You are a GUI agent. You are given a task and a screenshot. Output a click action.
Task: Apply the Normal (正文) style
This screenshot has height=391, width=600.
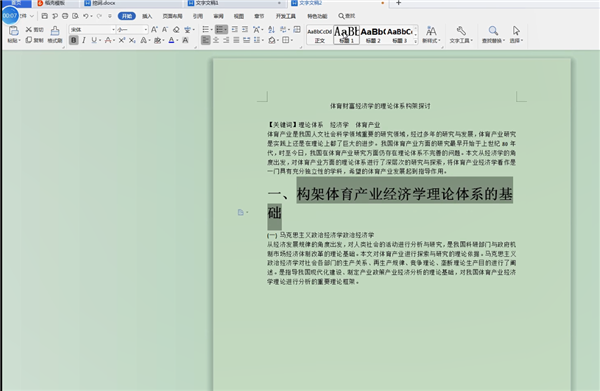point(319,34)
